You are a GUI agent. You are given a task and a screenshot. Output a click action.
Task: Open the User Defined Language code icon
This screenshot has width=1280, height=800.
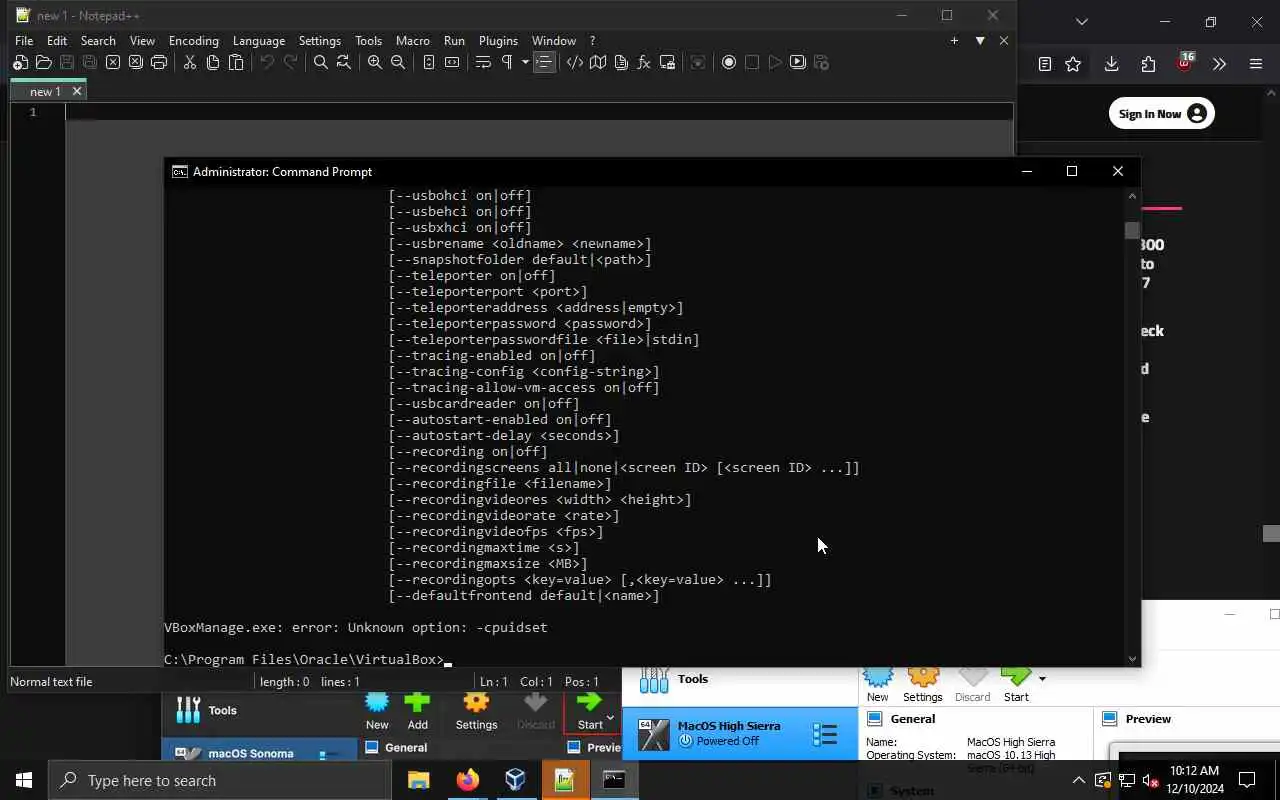point(575,62)
